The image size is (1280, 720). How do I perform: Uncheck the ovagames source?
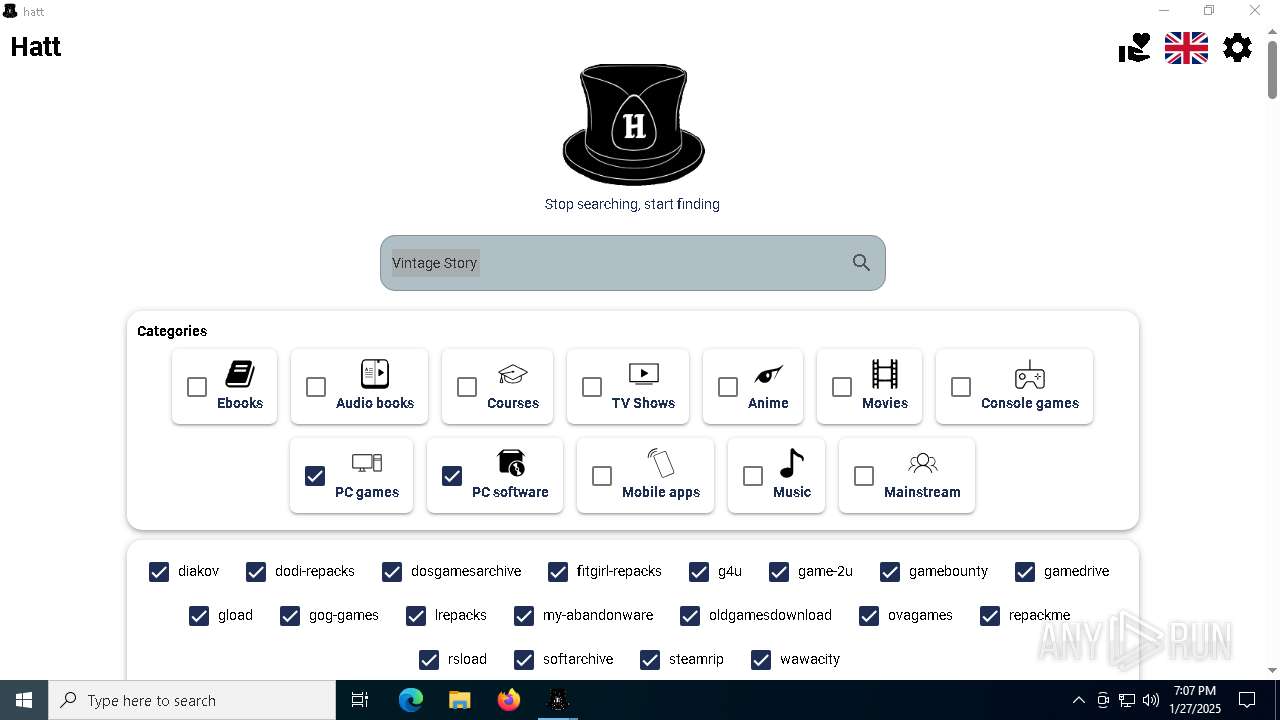pos(869,615)
